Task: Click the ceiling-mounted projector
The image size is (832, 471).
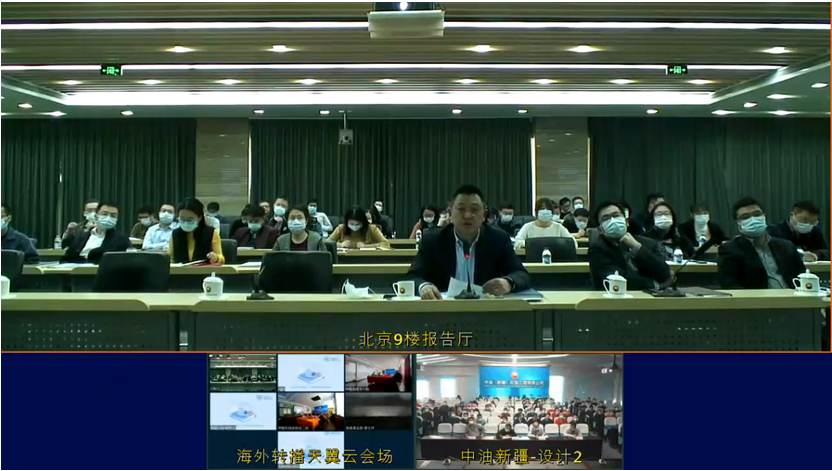Action: click(x=405, y=20)
